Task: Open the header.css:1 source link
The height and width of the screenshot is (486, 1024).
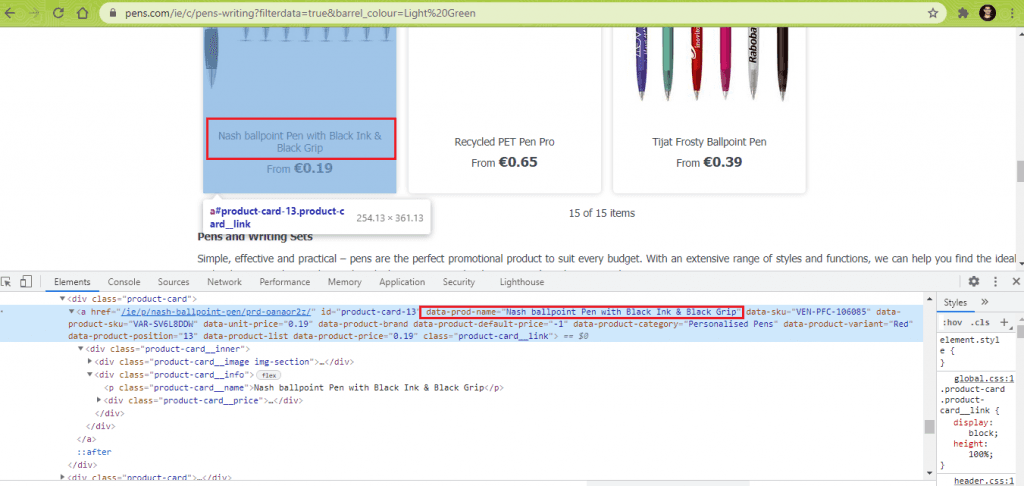Action: 984,481
